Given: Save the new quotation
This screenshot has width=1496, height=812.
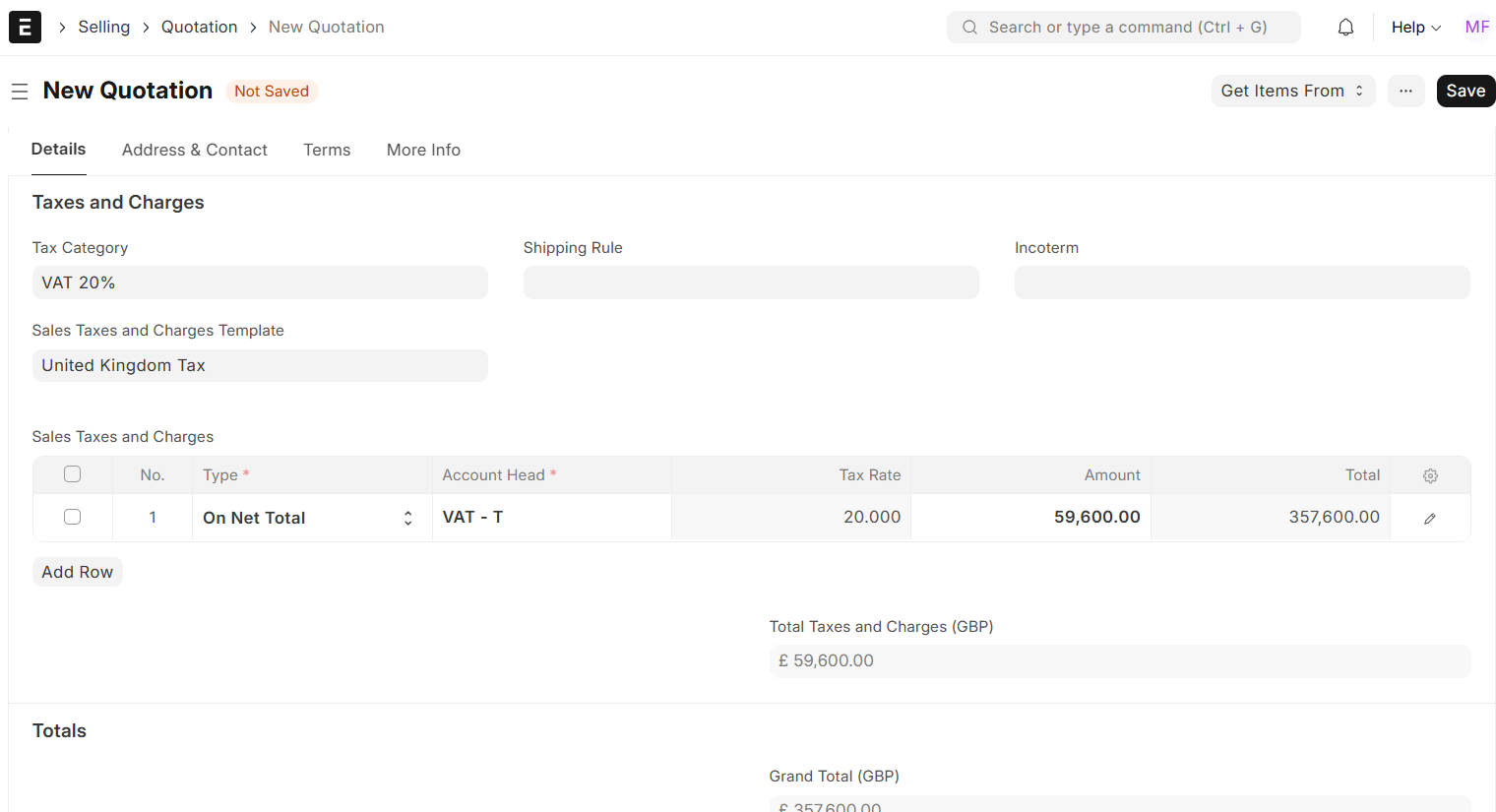Looking at the screenshot, I should [x=1465, y=91].
